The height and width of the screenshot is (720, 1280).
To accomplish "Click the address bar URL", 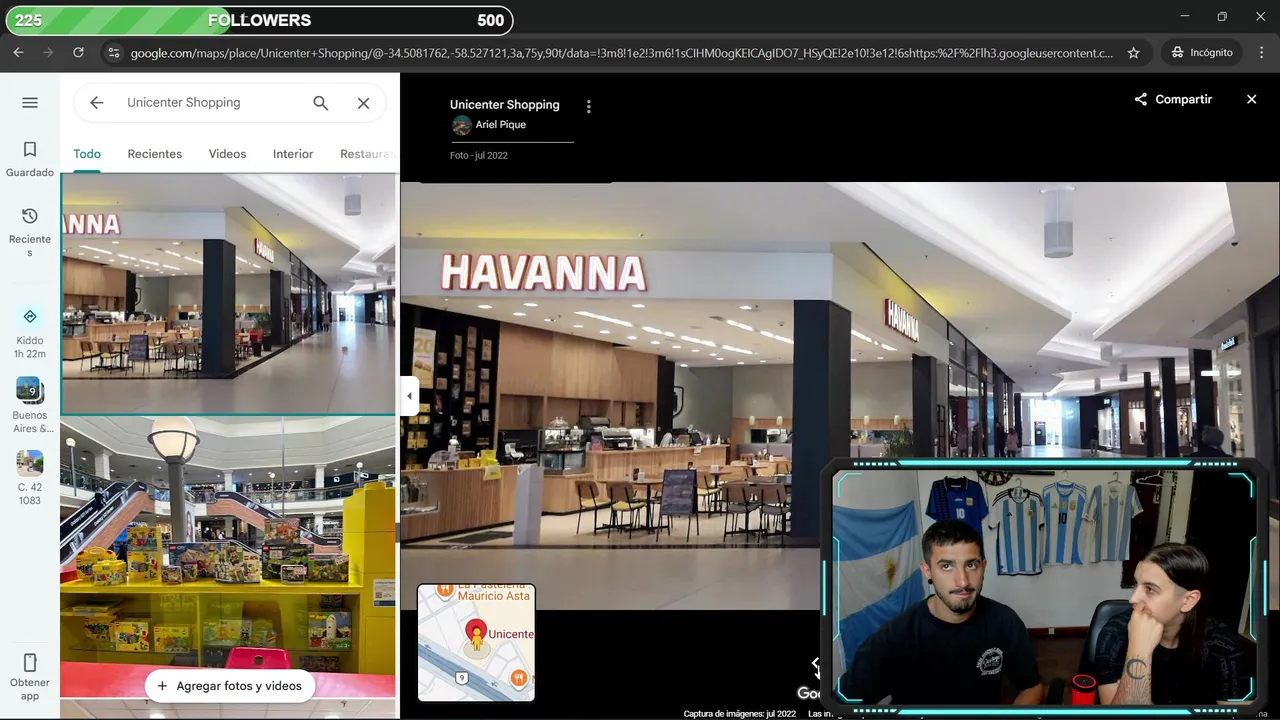I will [622, 53].
